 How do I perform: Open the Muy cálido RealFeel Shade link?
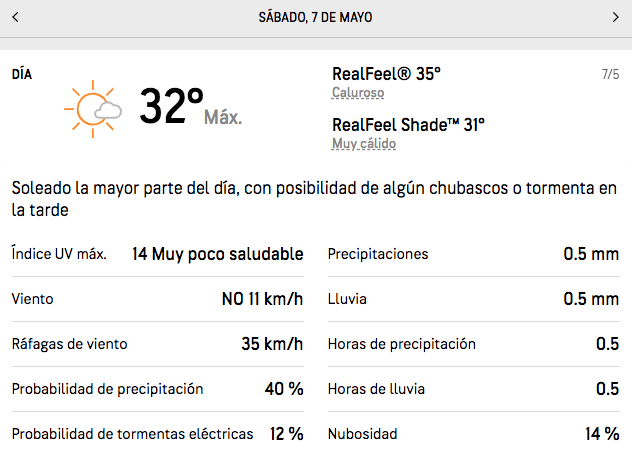click(x=364, y=144)
